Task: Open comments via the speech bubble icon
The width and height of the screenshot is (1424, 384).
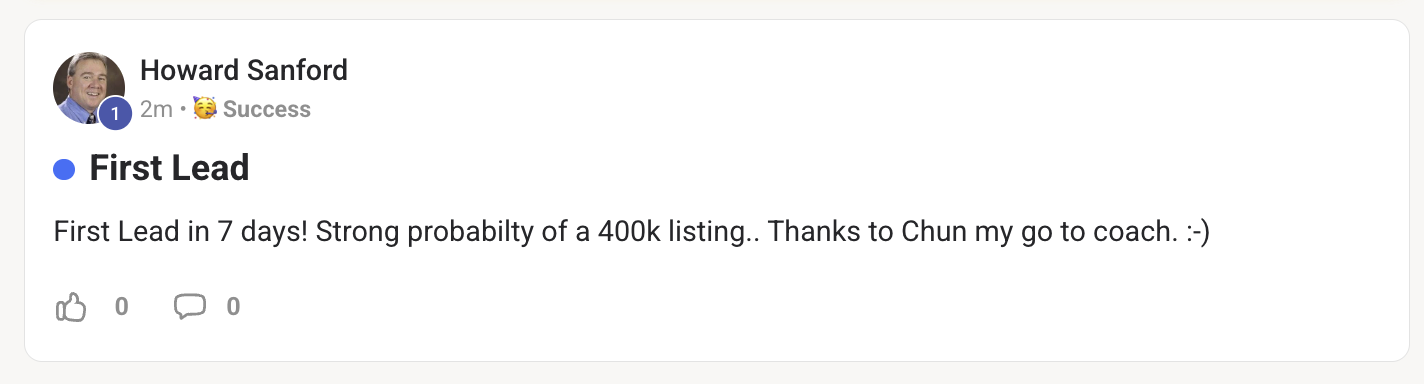Action: pyautogui.click(x=190, y=307)
